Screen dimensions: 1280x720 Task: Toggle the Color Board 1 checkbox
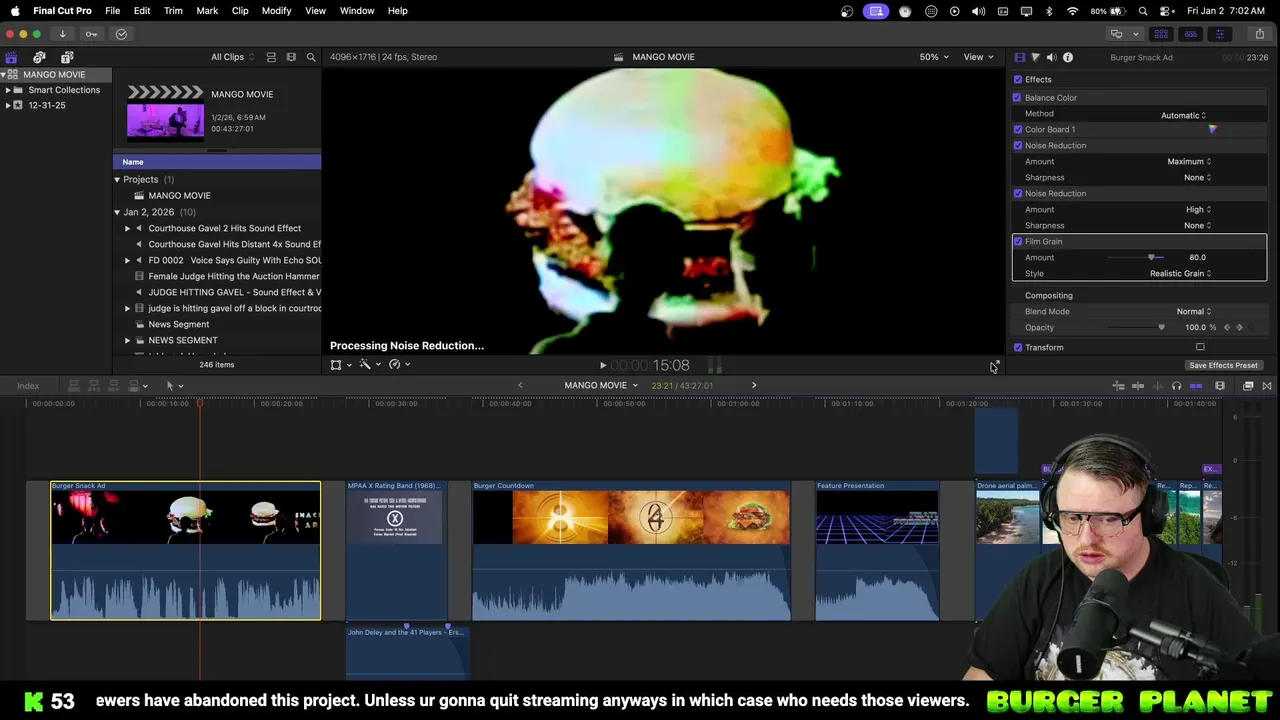click(x=1018, y=129)
